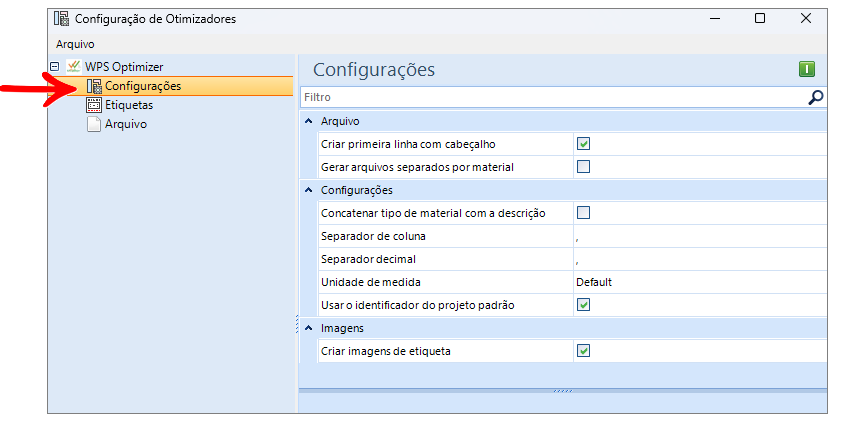The height and width of the screenshot is (427, 841).
Task: Check Concatenar tipo de material com a descrição
Action: tap(583, 213)
